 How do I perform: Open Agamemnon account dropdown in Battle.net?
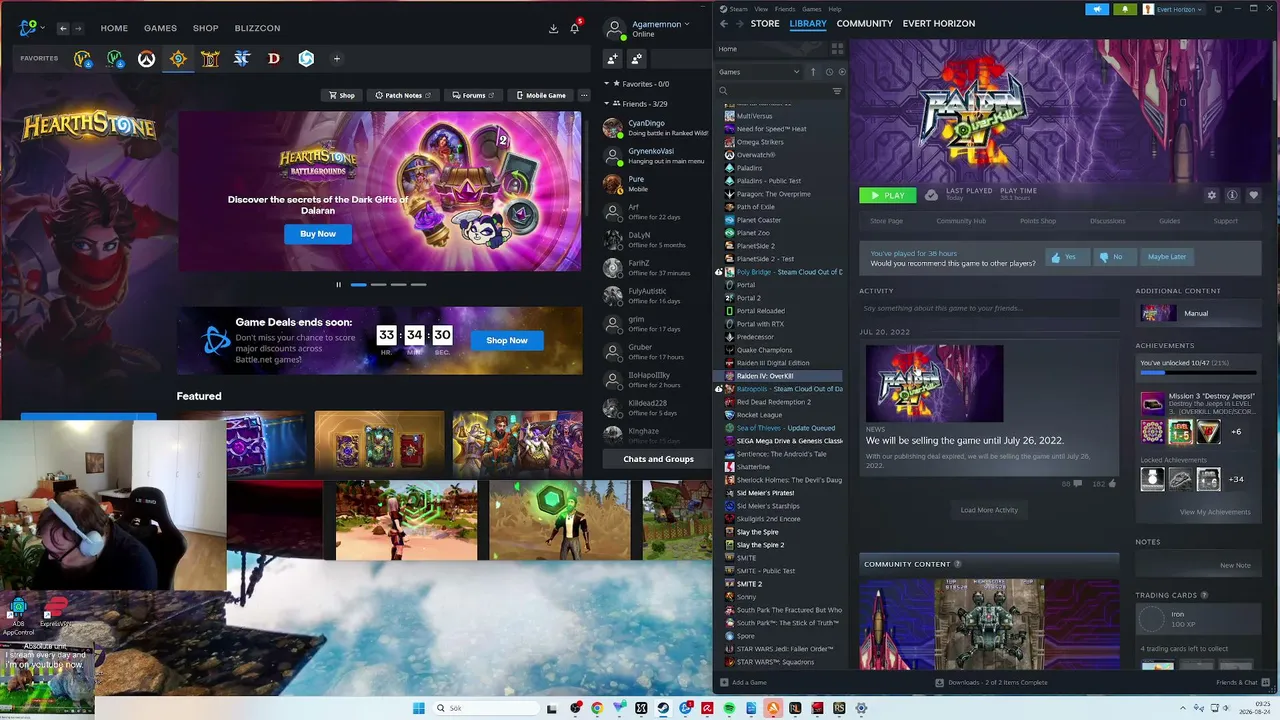(x=659, y=24)
